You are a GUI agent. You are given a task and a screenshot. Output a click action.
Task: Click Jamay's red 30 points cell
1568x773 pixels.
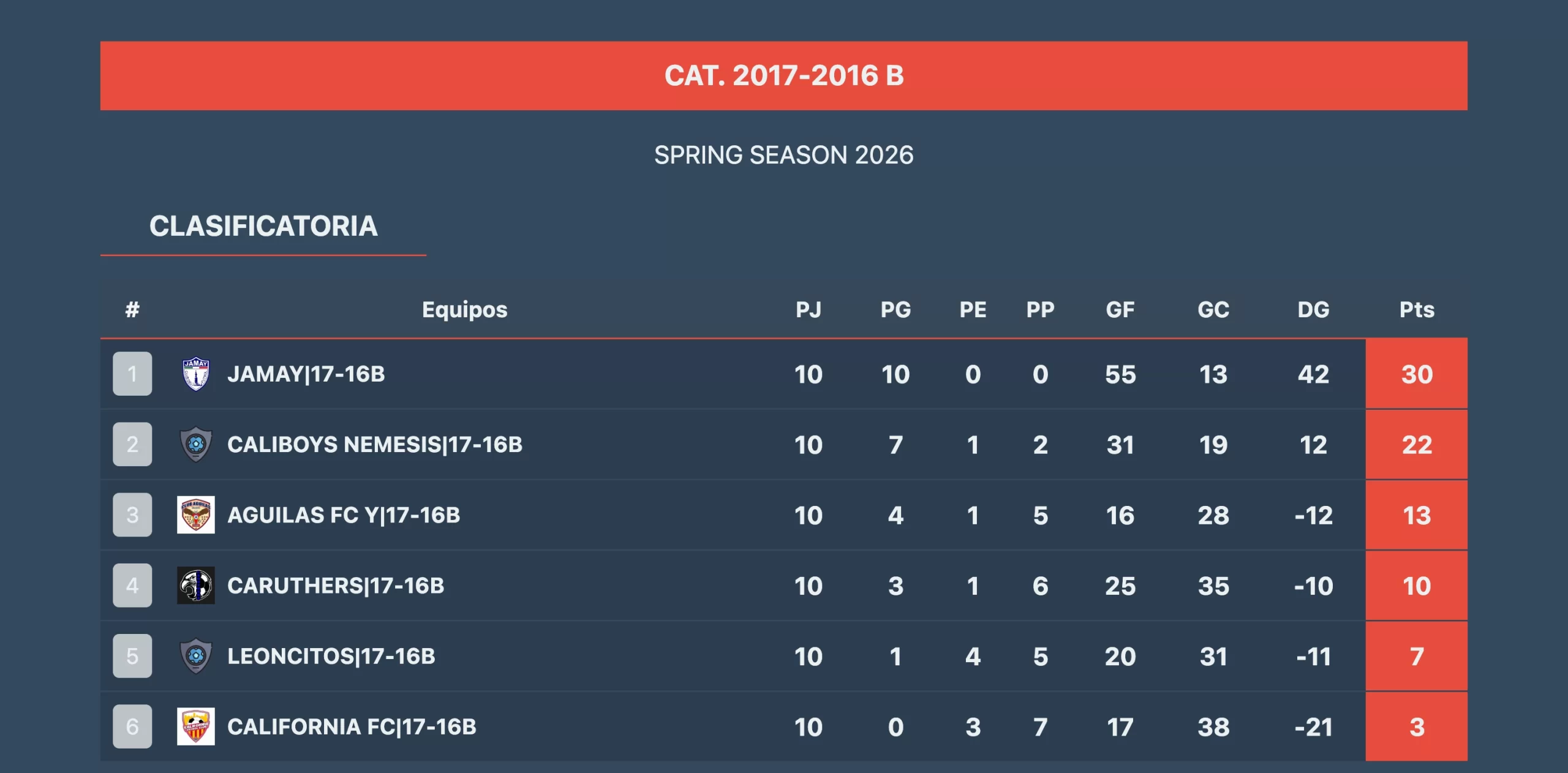tap(1417, 374)
